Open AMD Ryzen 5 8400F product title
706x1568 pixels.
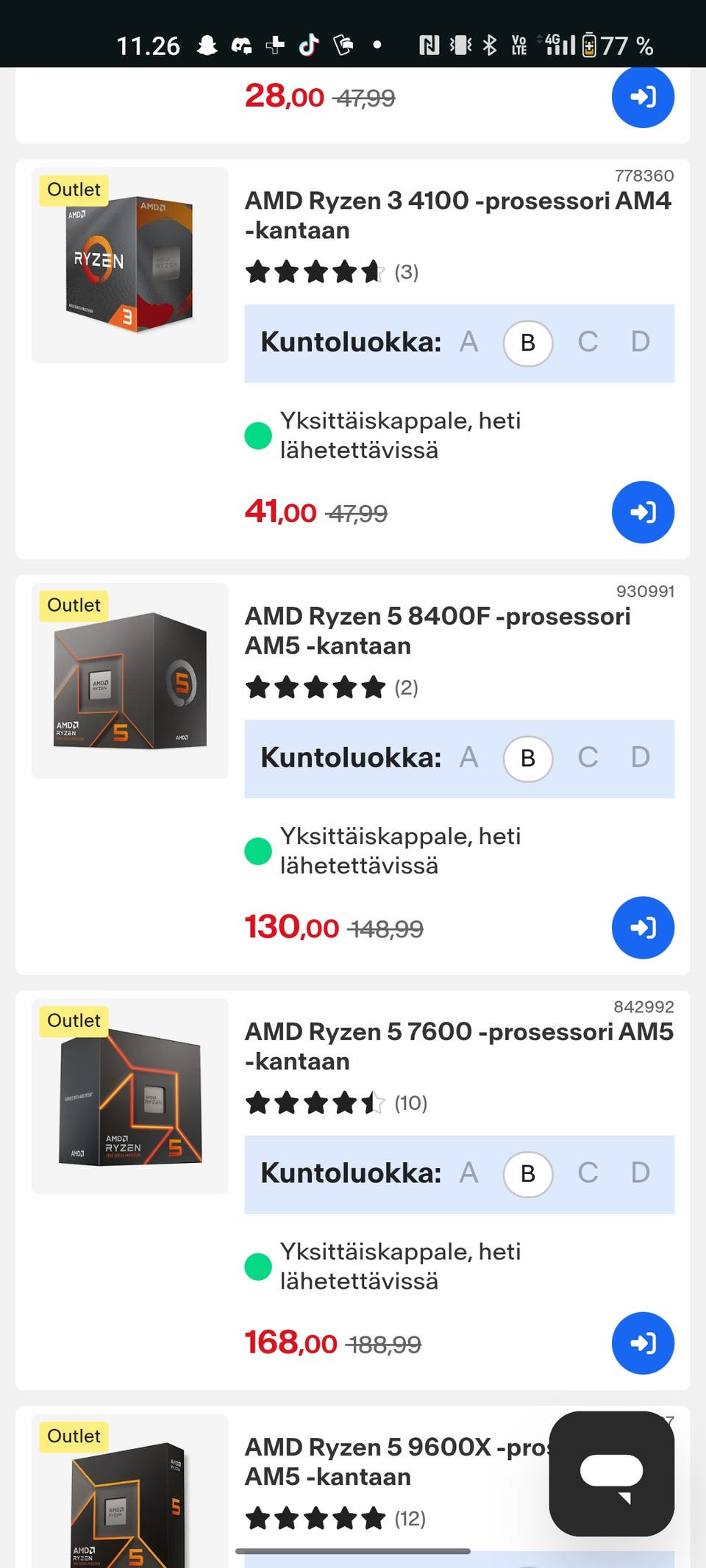tap(438, 631)
